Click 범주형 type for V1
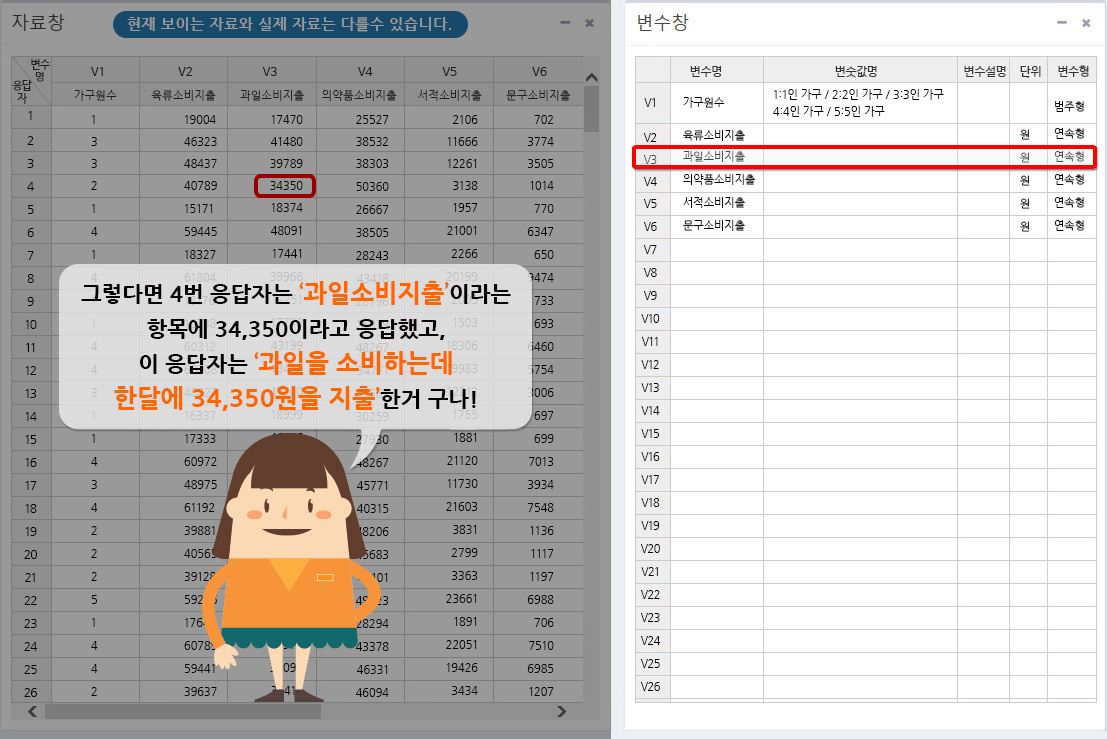This screenshot has width=1107, height=739. [x=1069, y=106]
